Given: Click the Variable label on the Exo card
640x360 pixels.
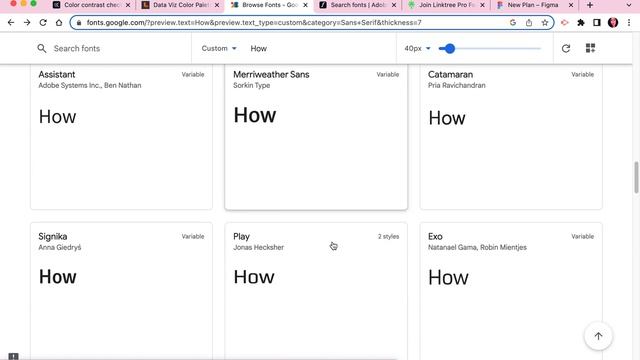Looking at the screenshot, I should point(582,236).
